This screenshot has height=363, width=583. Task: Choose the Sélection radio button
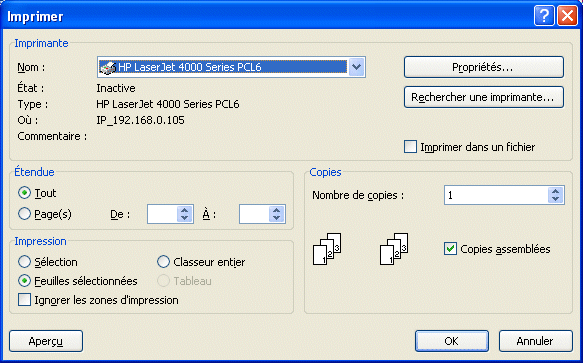pyautogui.click(x=24, y=262)
